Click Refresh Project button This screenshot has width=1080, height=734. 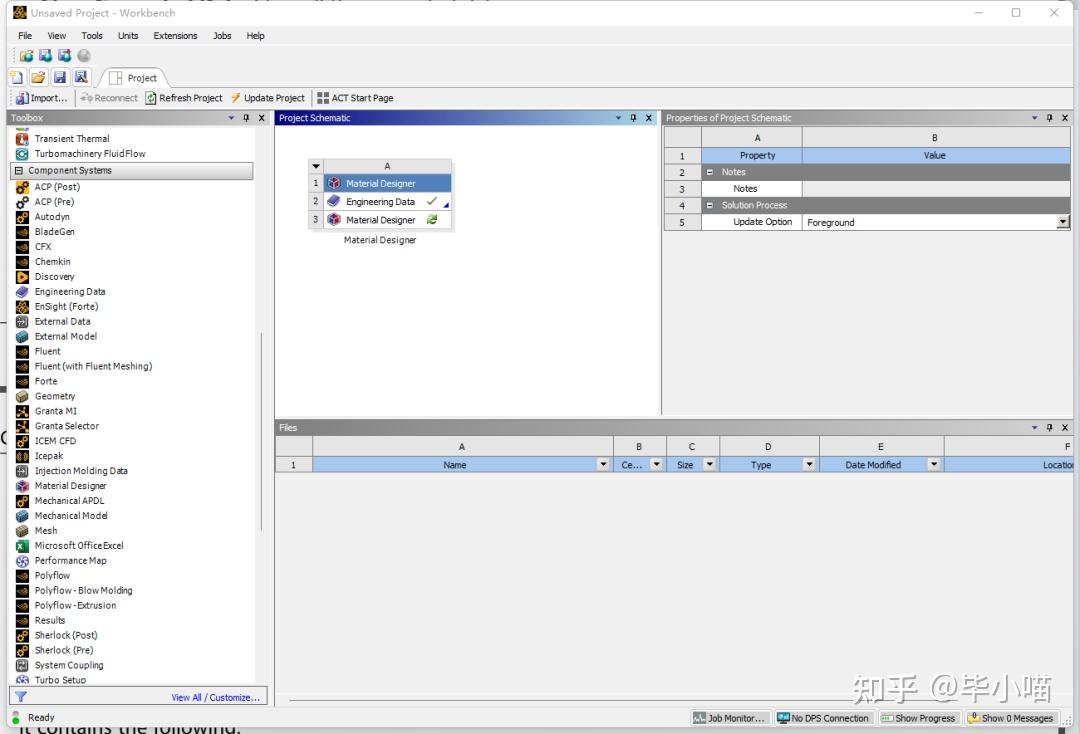click(184, 98)
